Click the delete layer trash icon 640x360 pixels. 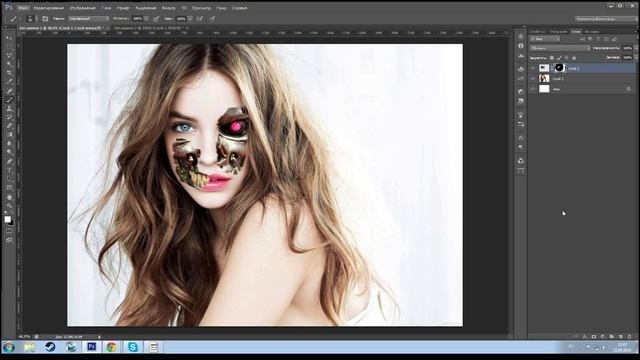[629, 337]
